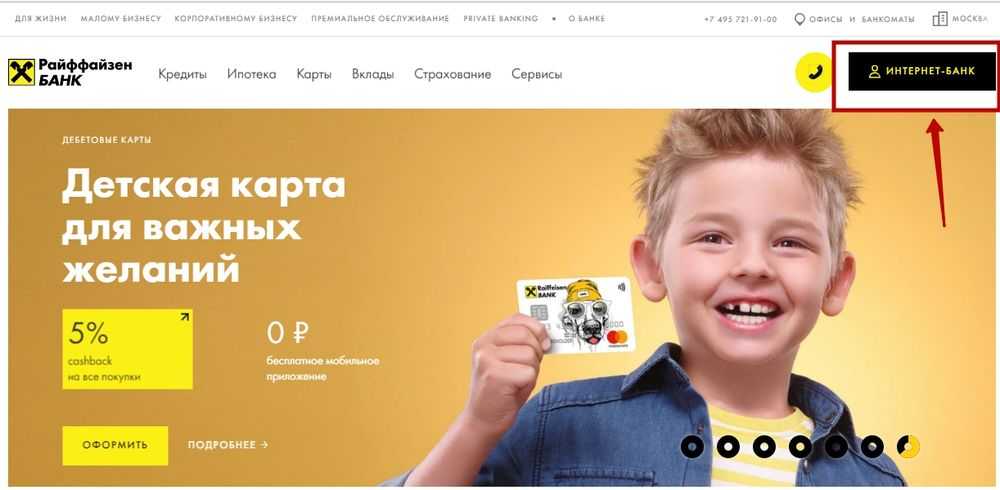The image size is (1000, 490).
Task: Click the building icon next to Москва
Action: [x=939, y=19]
